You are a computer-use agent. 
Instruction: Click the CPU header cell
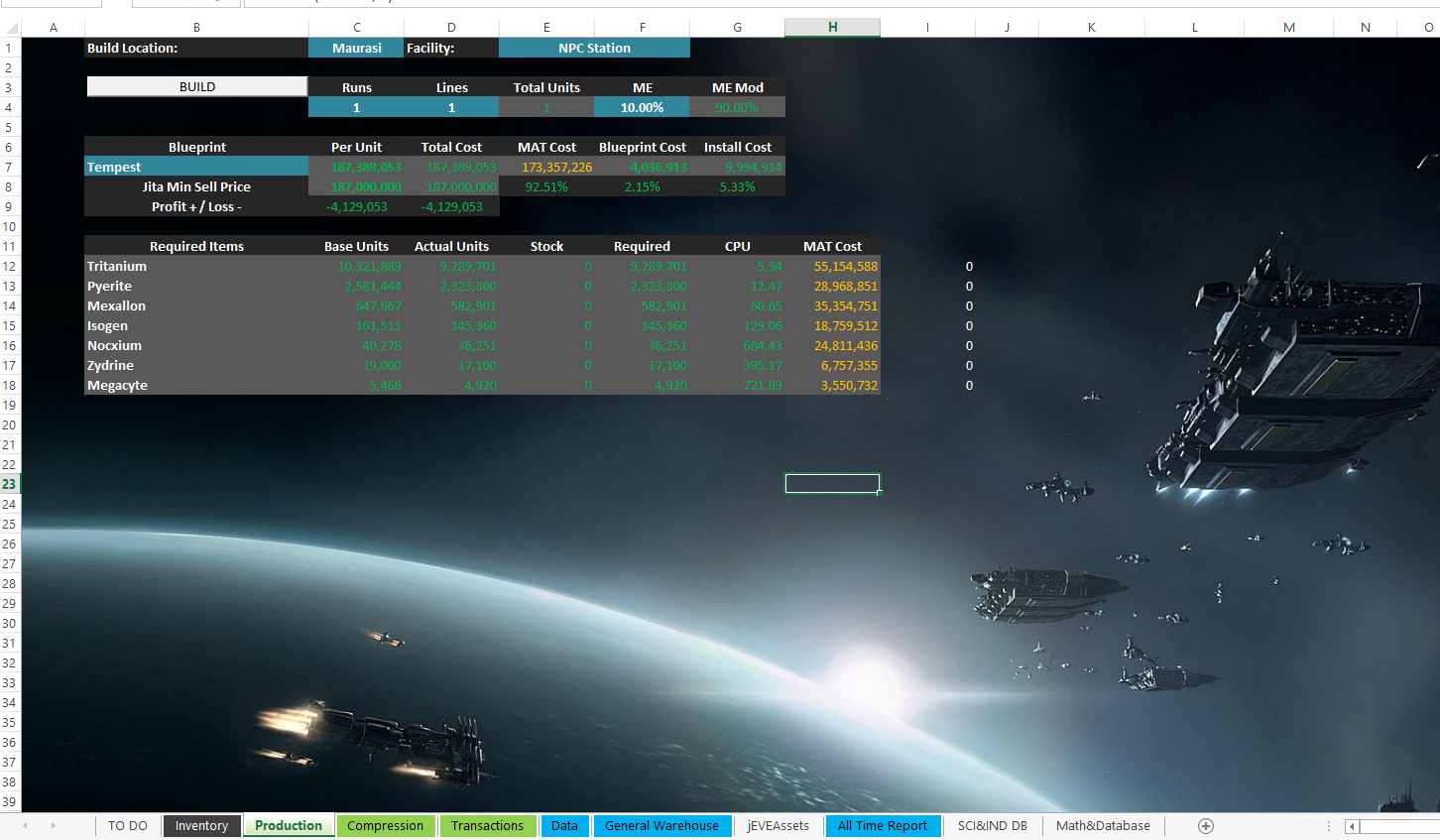pos(737,246)
